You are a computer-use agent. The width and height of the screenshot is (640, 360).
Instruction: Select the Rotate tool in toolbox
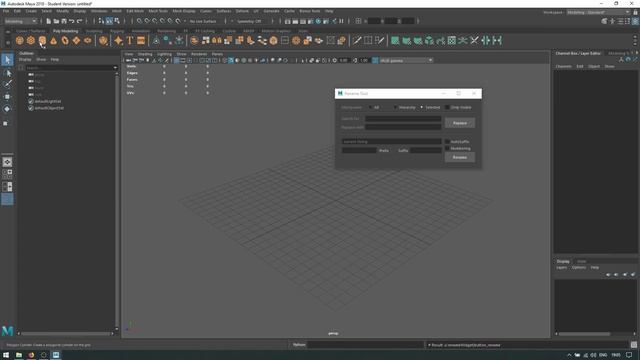(7, 109)
